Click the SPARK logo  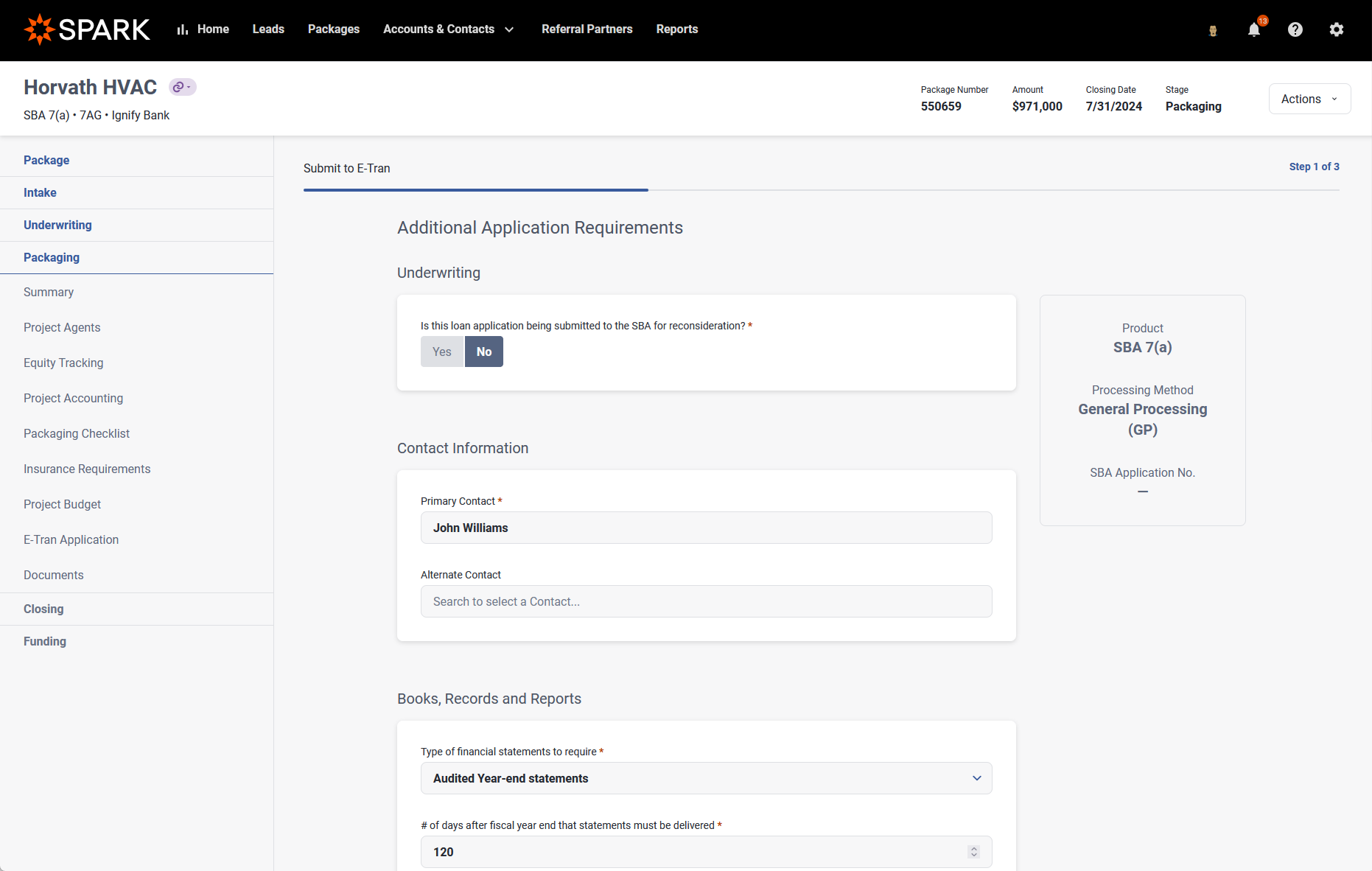87,29
